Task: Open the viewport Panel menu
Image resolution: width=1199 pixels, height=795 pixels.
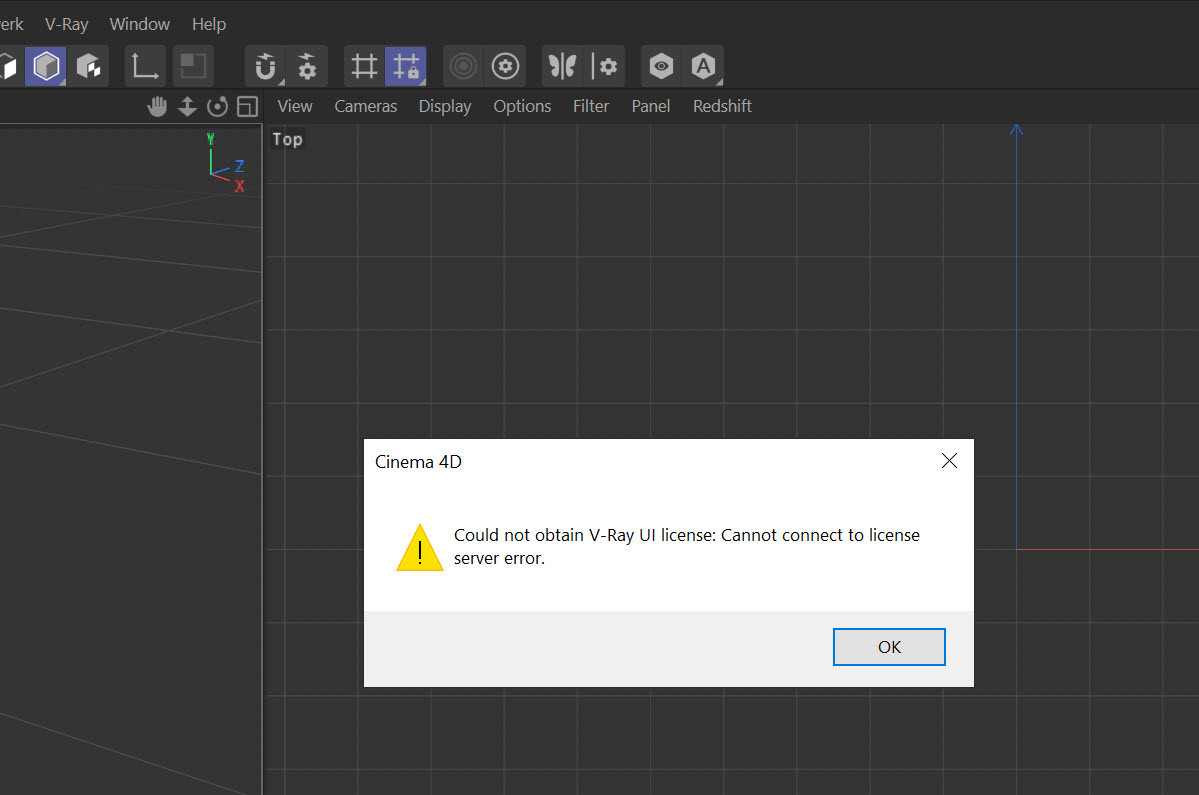Action: [x=651, y=106]
